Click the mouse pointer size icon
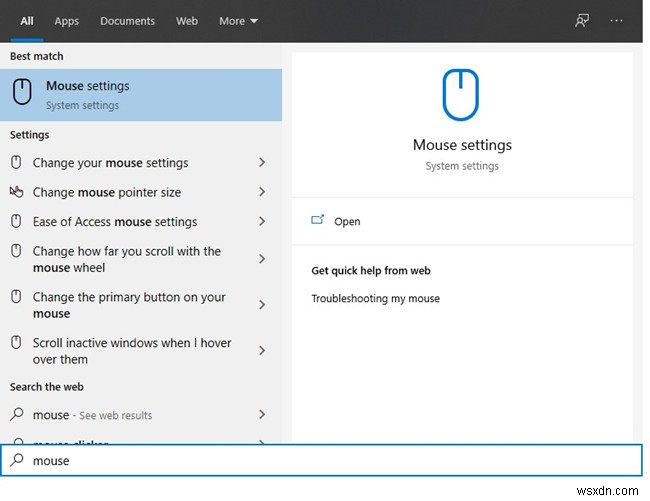This screenshot has height=501, width=650. point(16,192)
